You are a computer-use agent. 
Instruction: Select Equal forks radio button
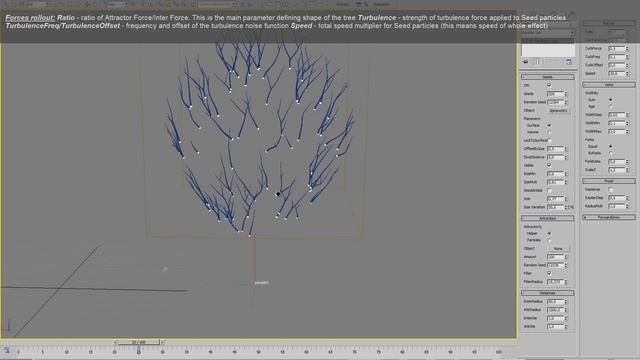pyautogui.click(x=611, y=146)
